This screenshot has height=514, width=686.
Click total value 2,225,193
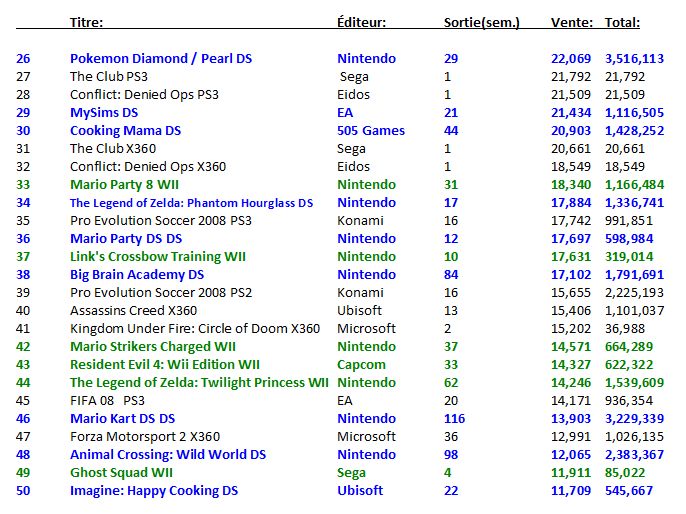(x=634, y=293)
